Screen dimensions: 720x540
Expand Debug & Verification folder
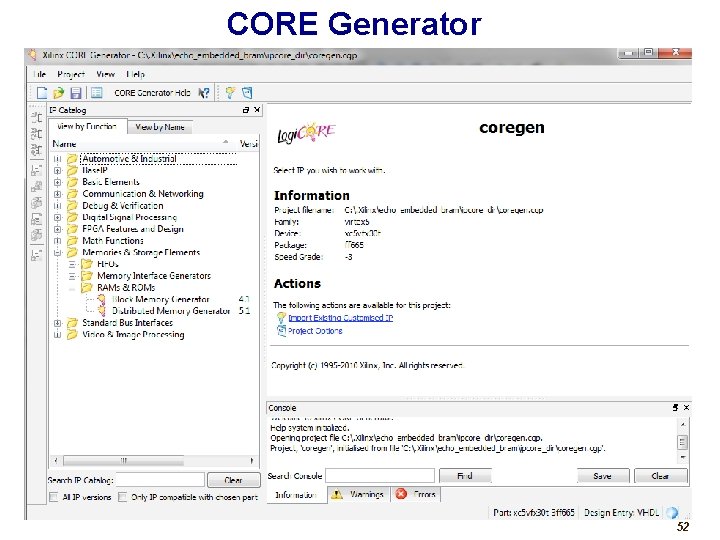point(57,206)
